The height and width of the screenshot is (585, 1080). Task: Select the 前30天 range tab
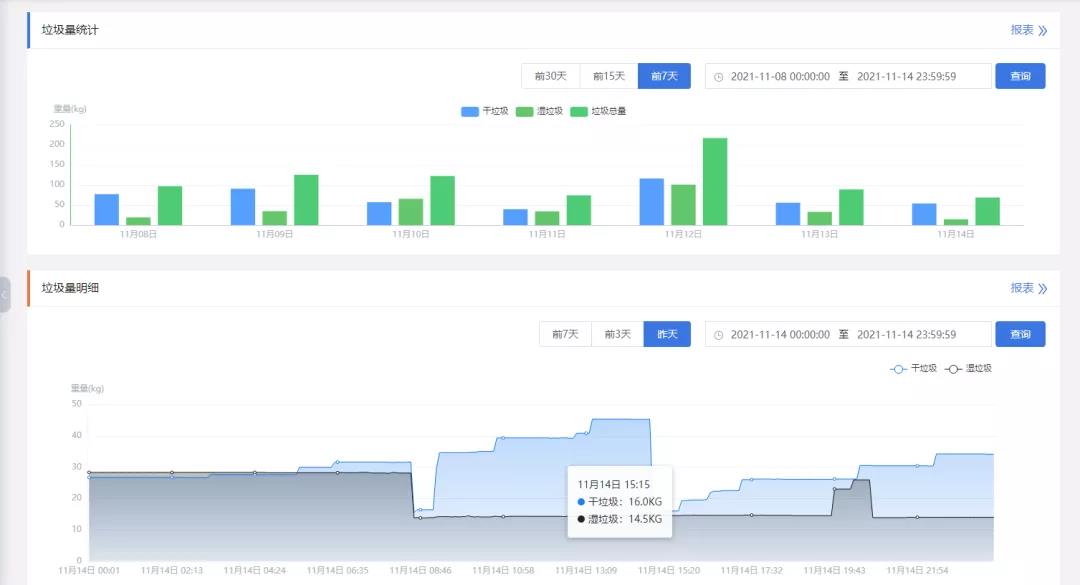550,76
